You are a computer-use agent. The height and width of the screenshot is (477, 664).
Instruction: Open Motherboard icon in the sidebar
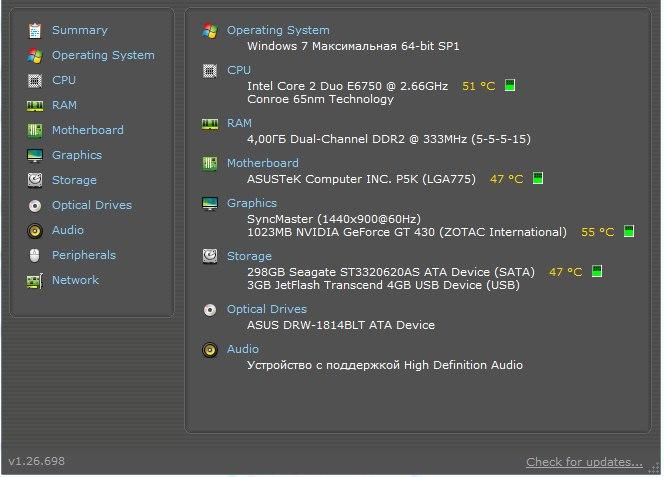(x=35, y=130)
